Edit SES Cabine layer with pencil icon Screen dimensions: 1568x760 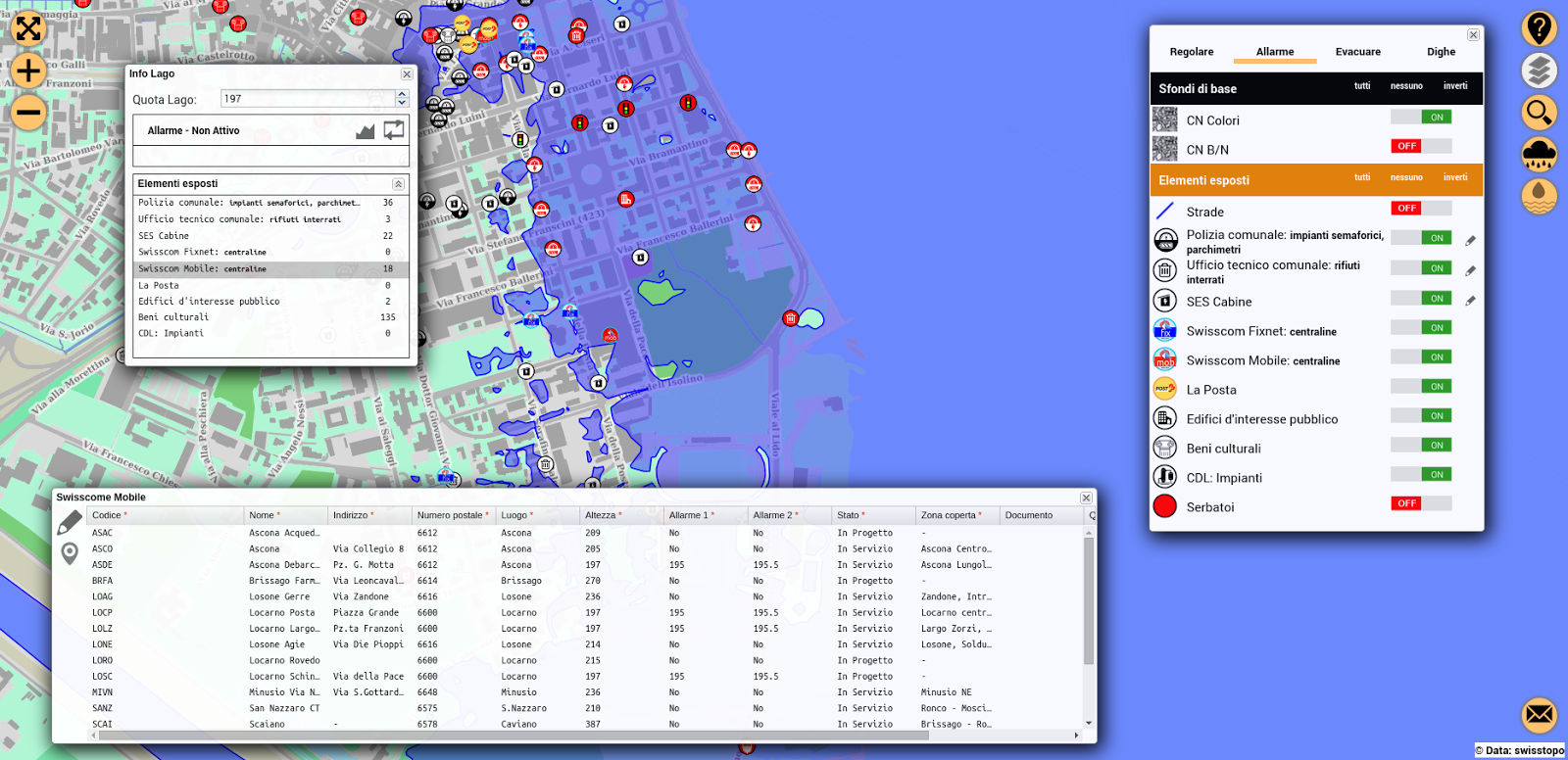[1470, 301]
